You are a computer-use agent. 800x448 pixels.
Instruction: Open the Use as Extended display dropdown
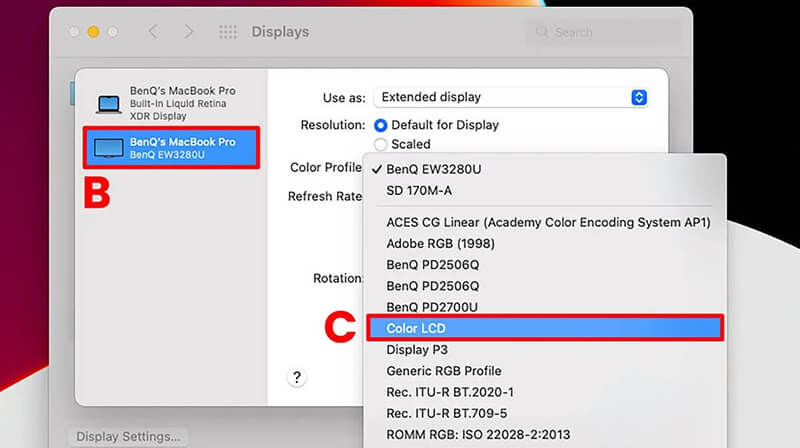[511, 97]
